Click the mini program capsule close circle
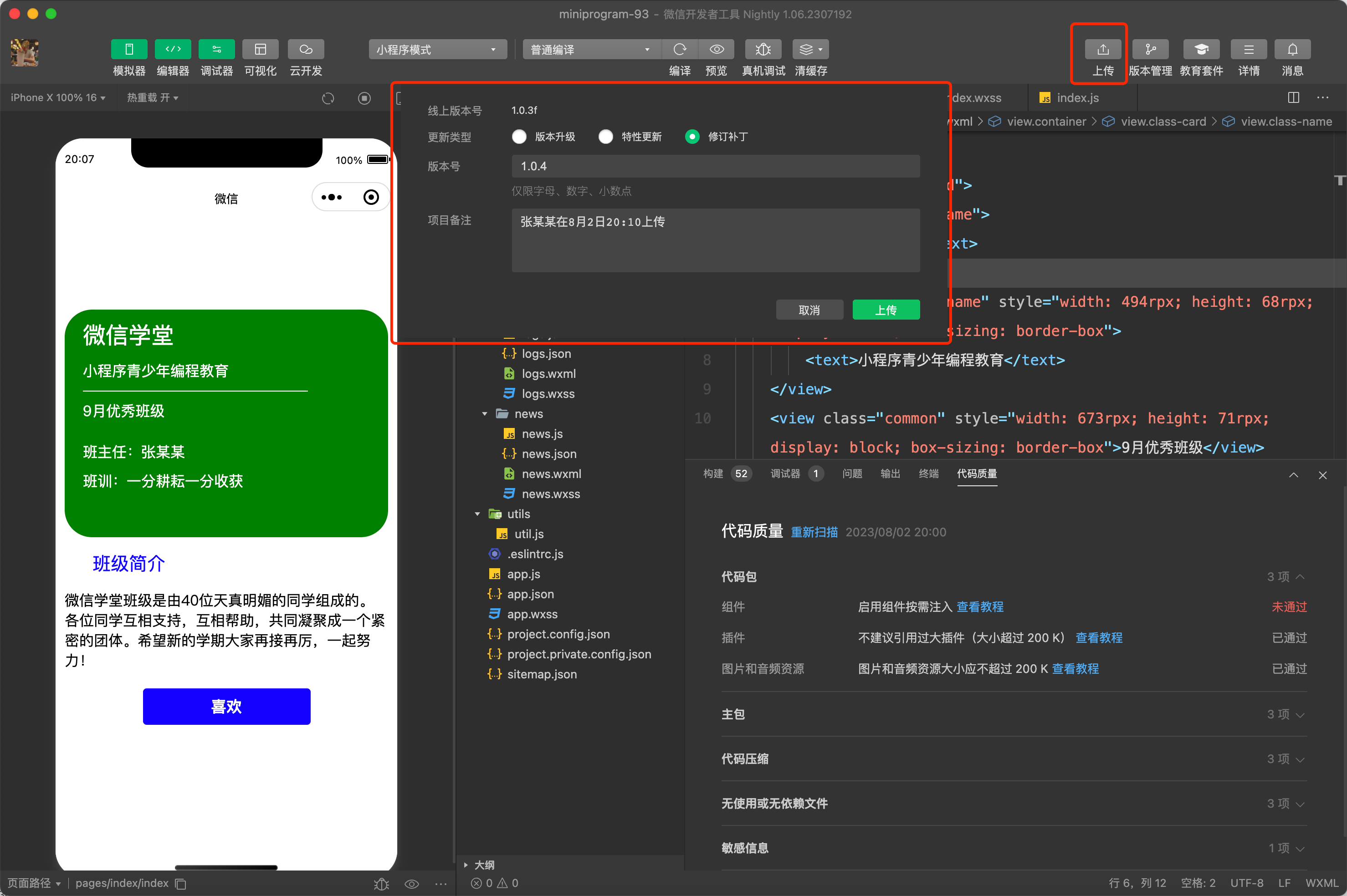The height and width of the screenshot is (896, 1347). 371,197
